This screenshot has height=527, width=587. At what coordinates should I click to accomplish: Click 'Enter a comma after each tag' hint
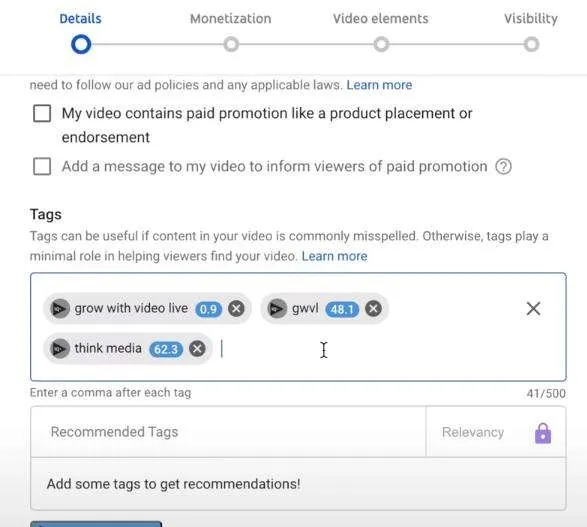[110, 393]
